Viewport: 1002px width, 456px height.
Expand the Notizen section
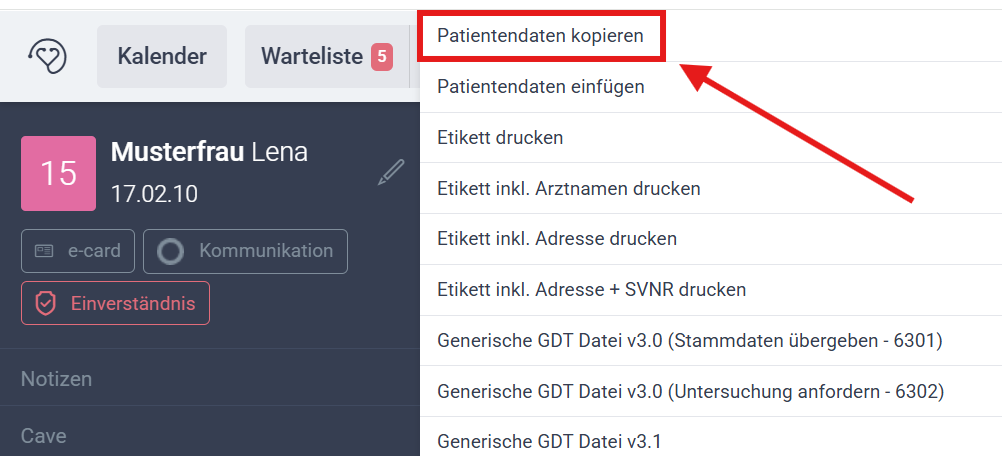(x=56, y=379)
